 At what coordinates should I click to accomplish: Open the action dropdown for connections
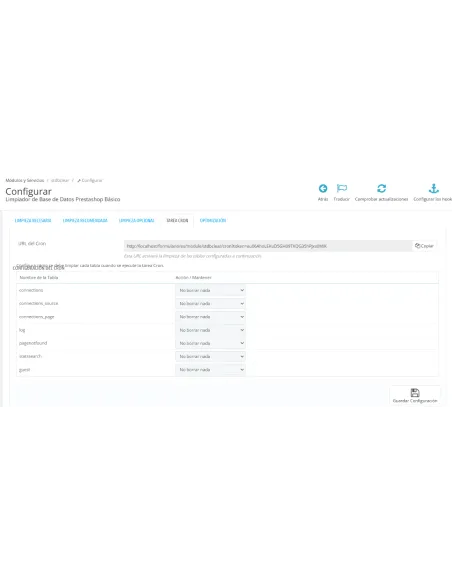click(210, 290)
